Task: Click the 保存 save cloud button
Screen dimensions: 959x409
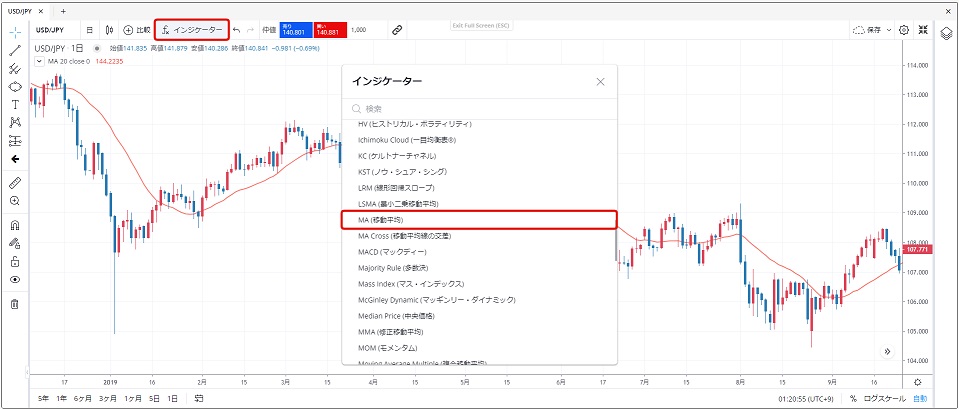Action: click(868, 29)
